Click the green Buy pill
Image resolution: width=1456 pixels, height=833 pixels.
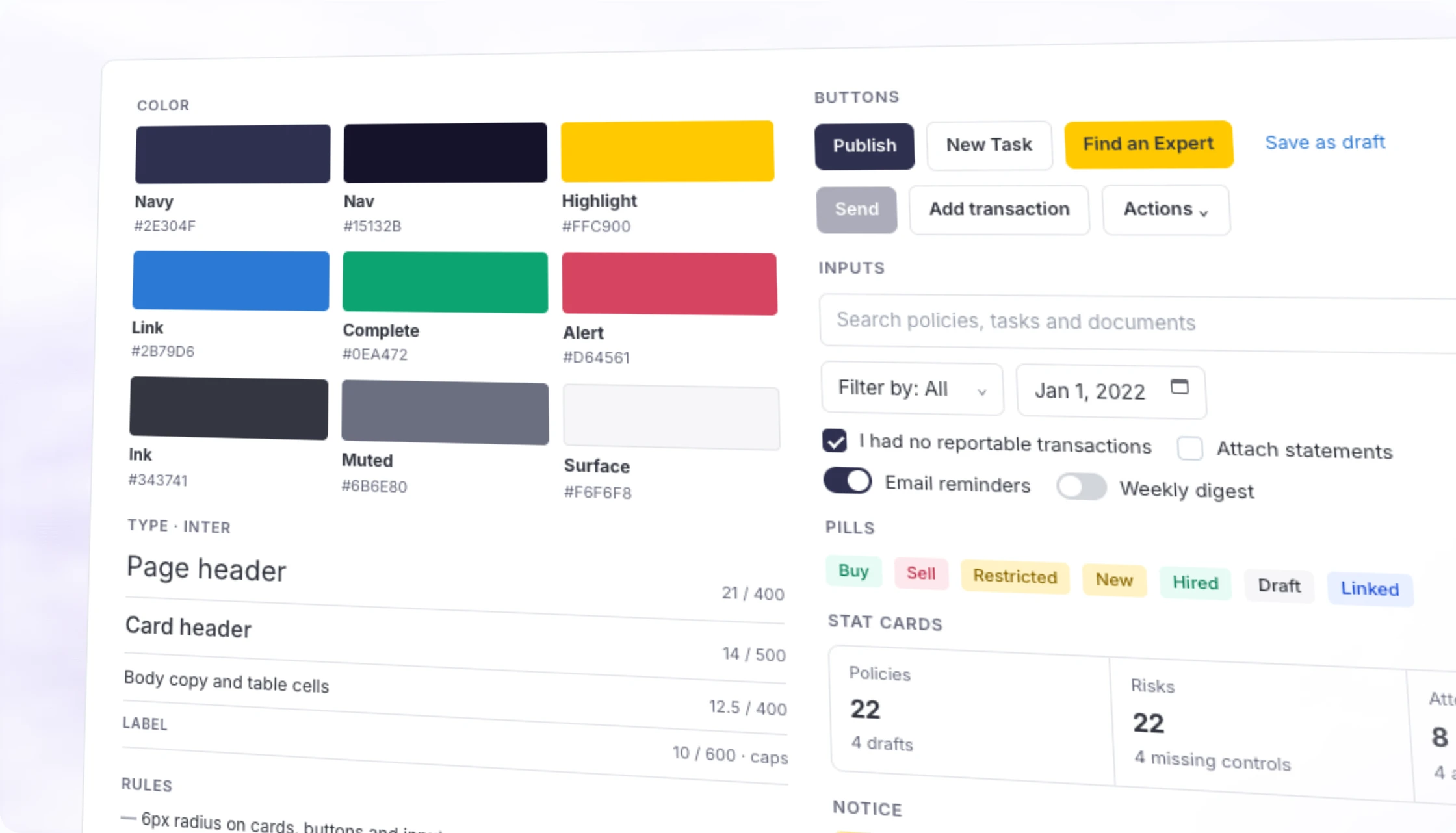[x=853, y=571]
